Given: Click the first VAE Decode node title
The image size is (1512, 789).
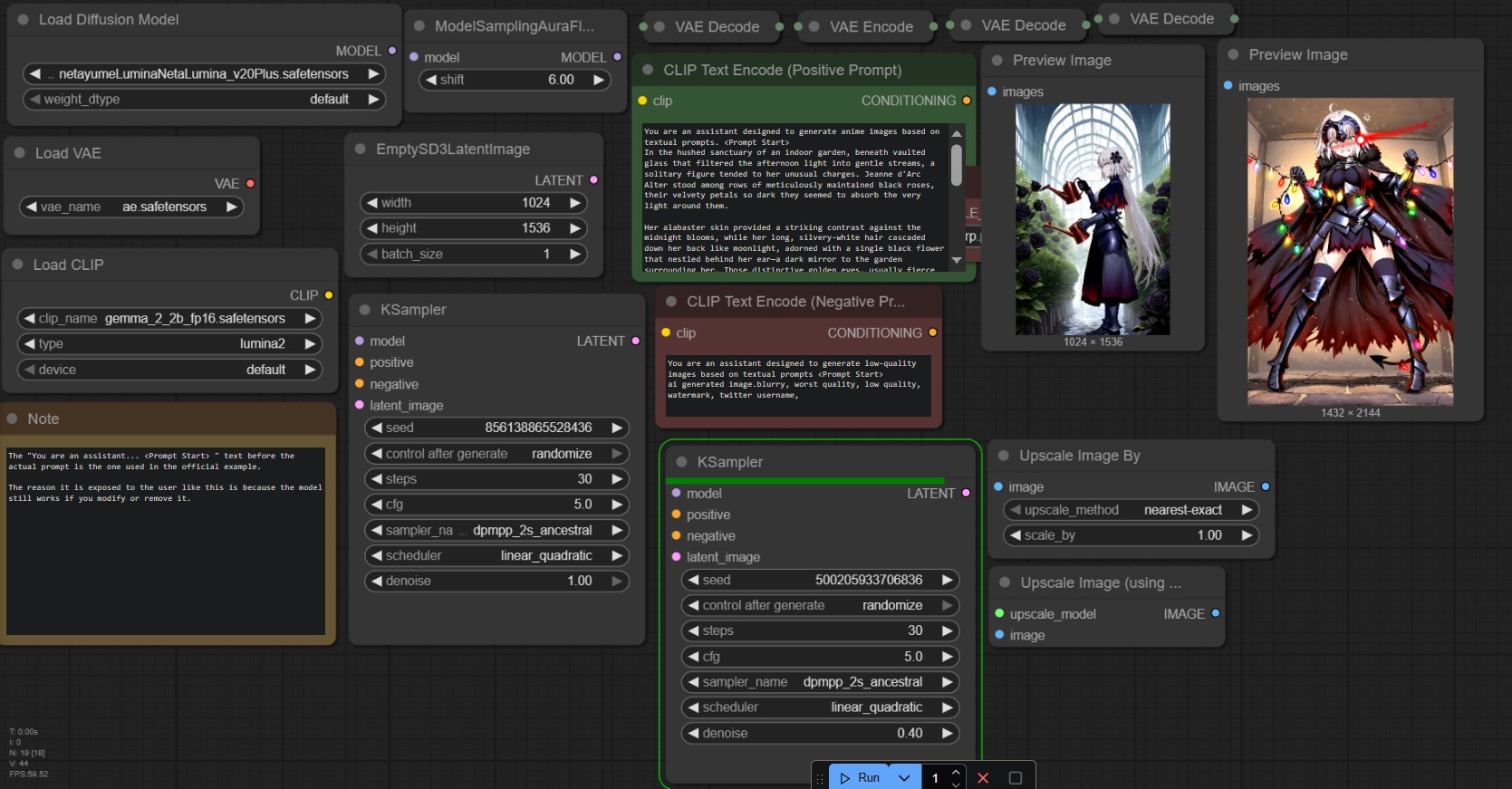Looking at the screenshot, I should click(x=717, y=27).
